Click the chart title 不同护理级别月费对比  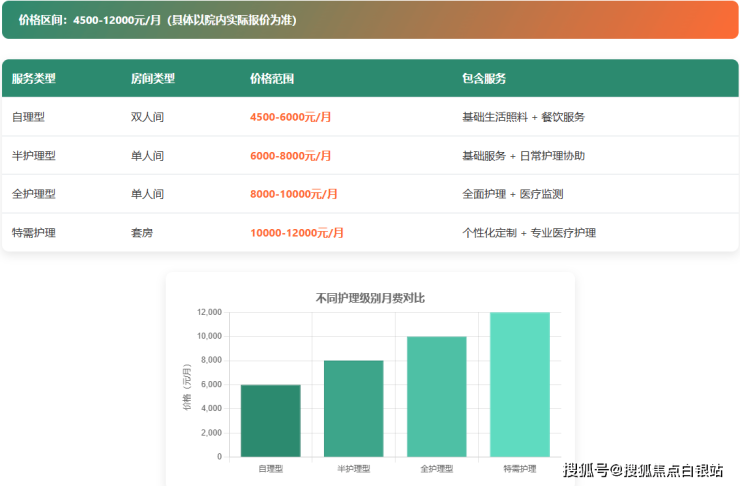click(x=370, y=298)
